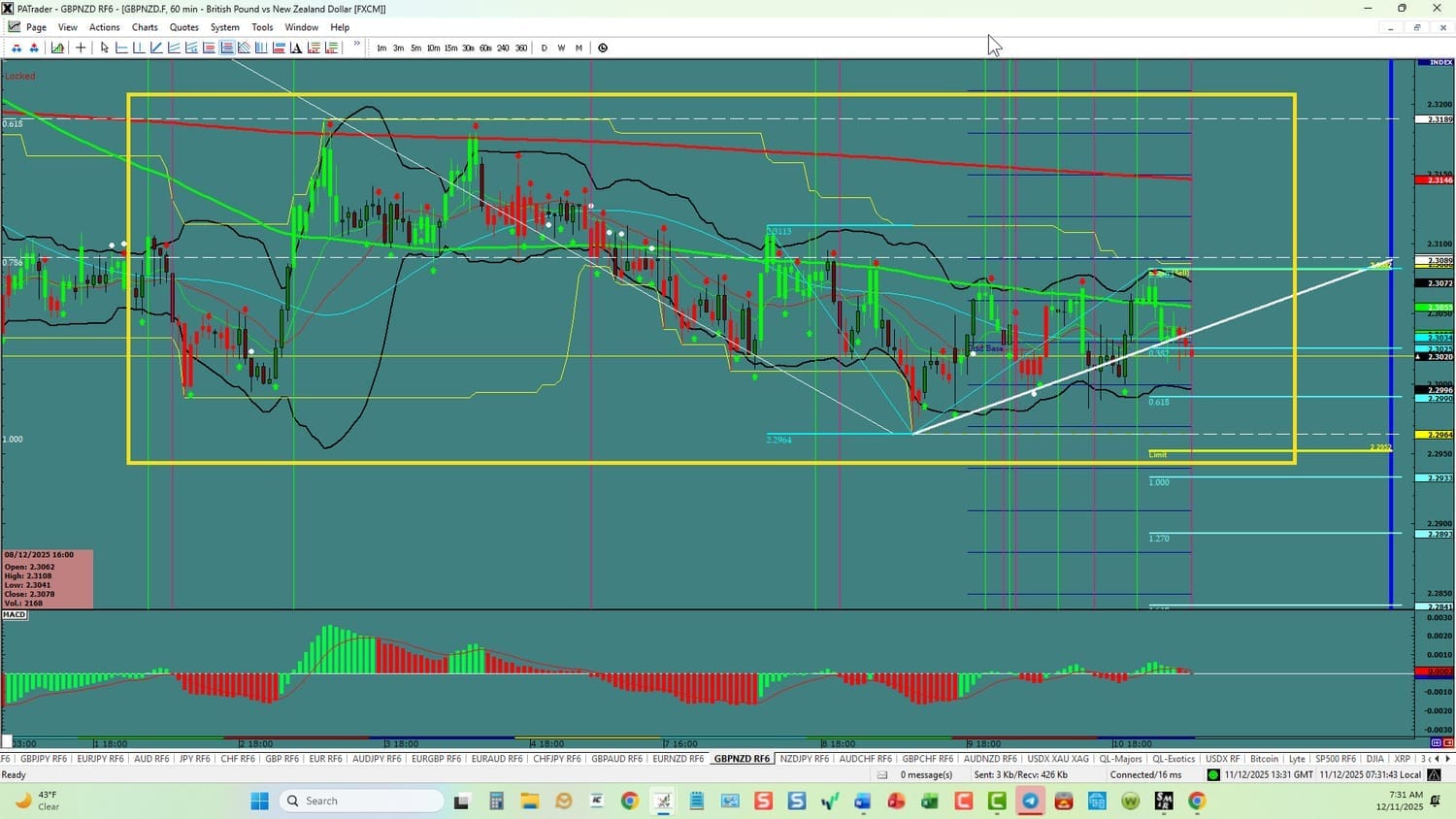Open the Charts menu
Screen dimensions: 1456x819
tap(145, 27)
